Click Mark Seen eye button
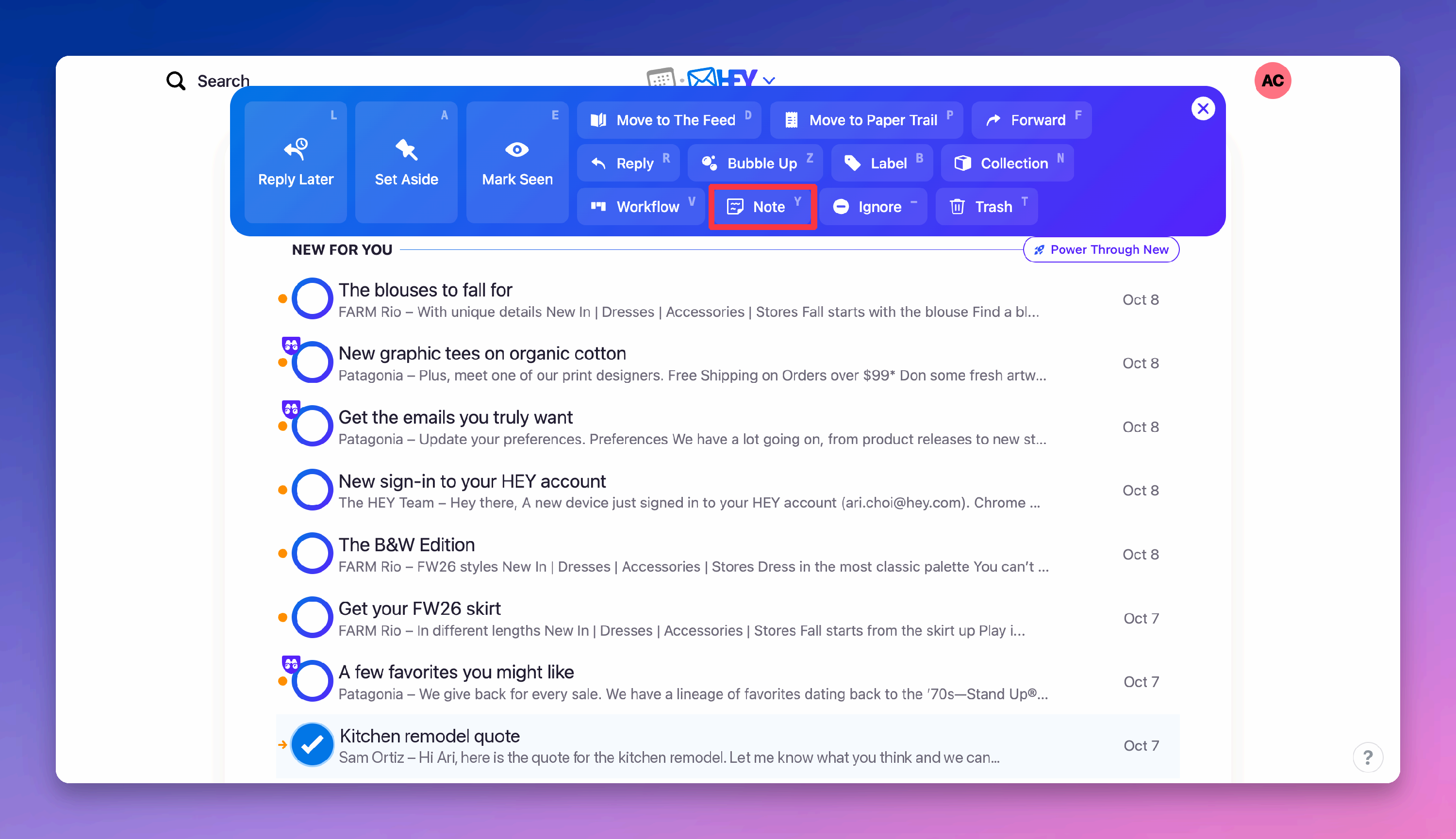 pyautogui.click(x=517, y=162)
